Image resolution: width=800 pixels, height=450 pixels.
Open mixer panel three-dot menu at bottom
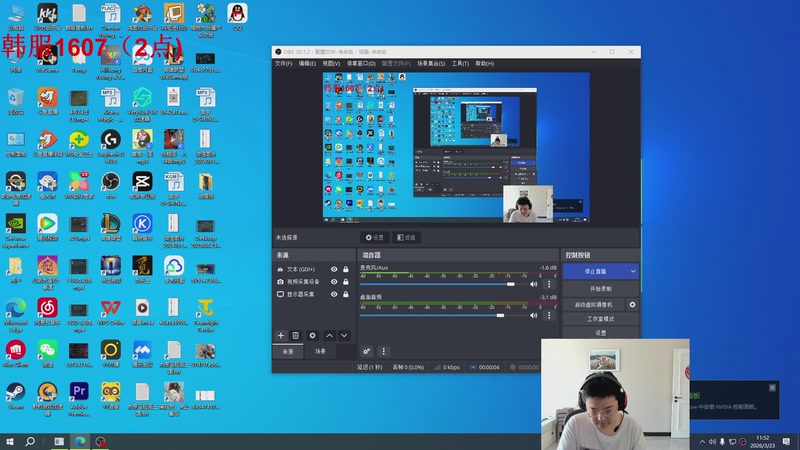point(384,351)
